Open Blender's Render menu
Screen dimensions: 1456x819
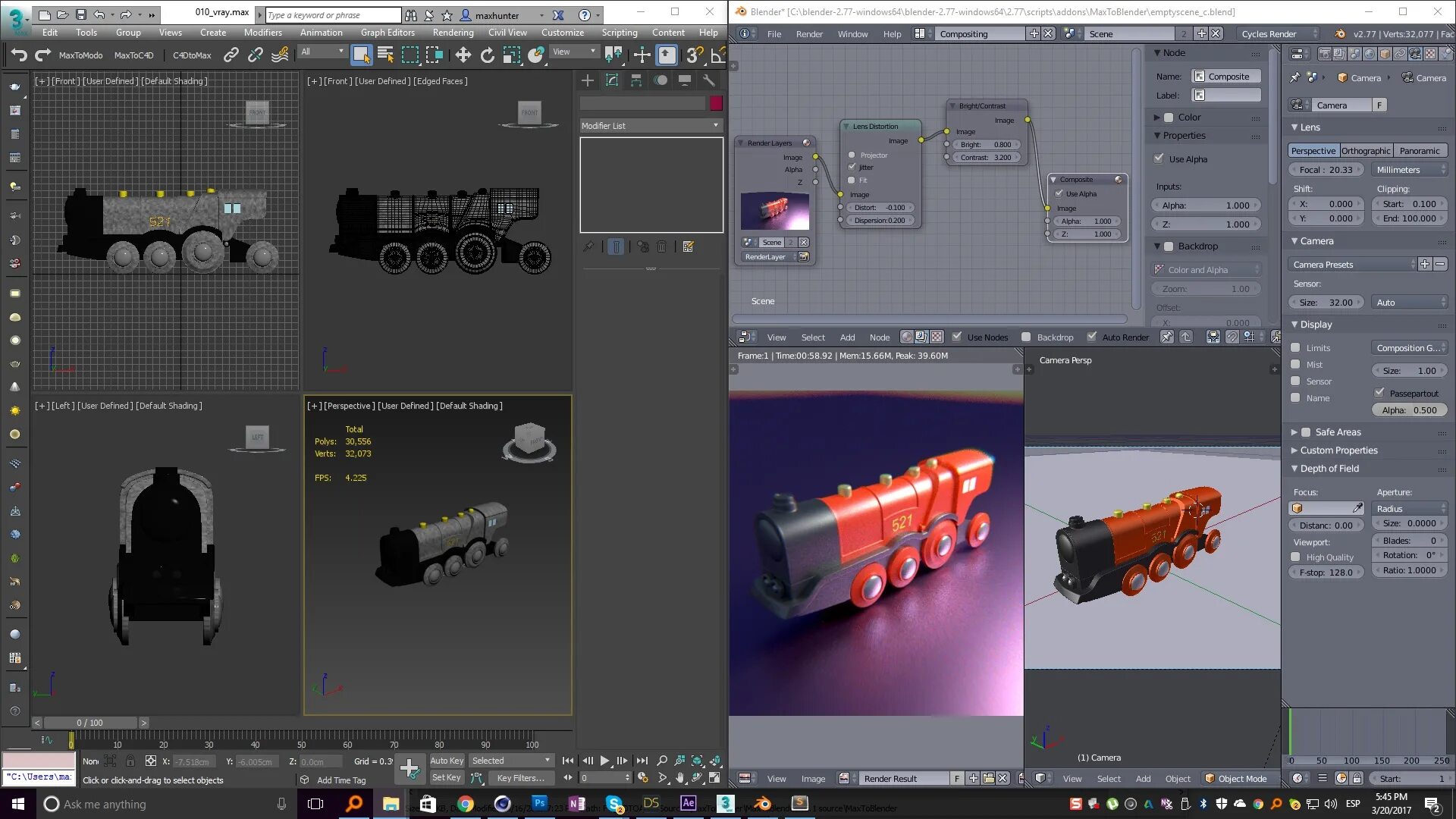pos(809,34)
